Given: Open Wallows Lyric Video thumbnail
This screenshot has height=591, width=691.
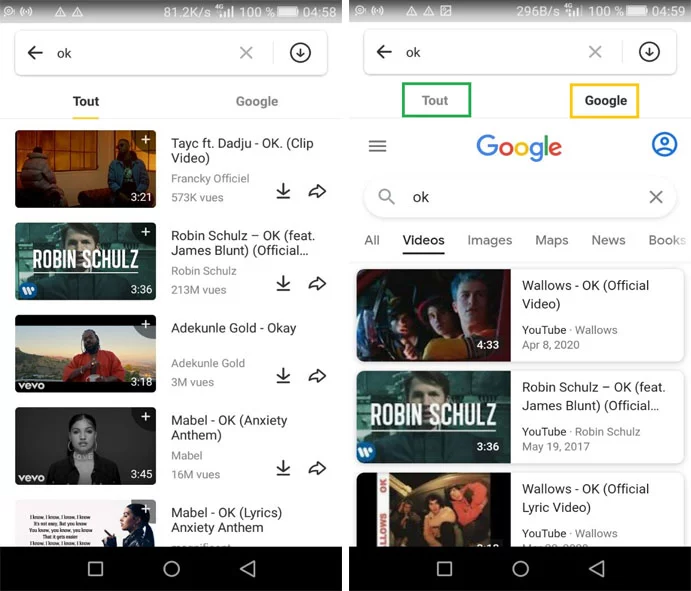Looking at the screenshot, I should [434, 510].
